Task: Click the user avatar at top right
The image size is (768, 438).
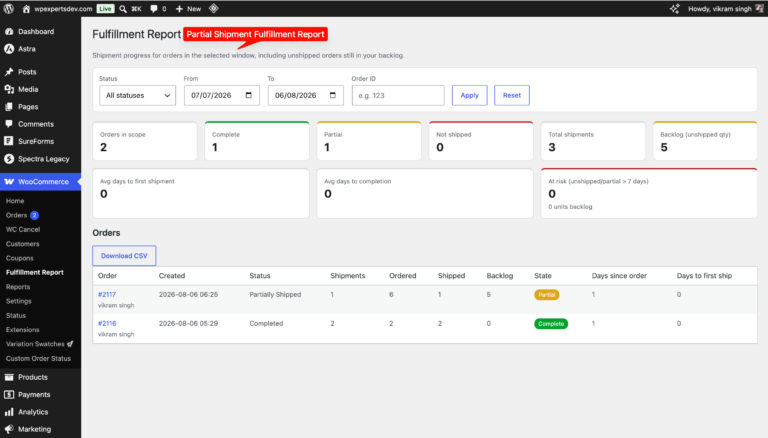Action: (x=760, y=9)
